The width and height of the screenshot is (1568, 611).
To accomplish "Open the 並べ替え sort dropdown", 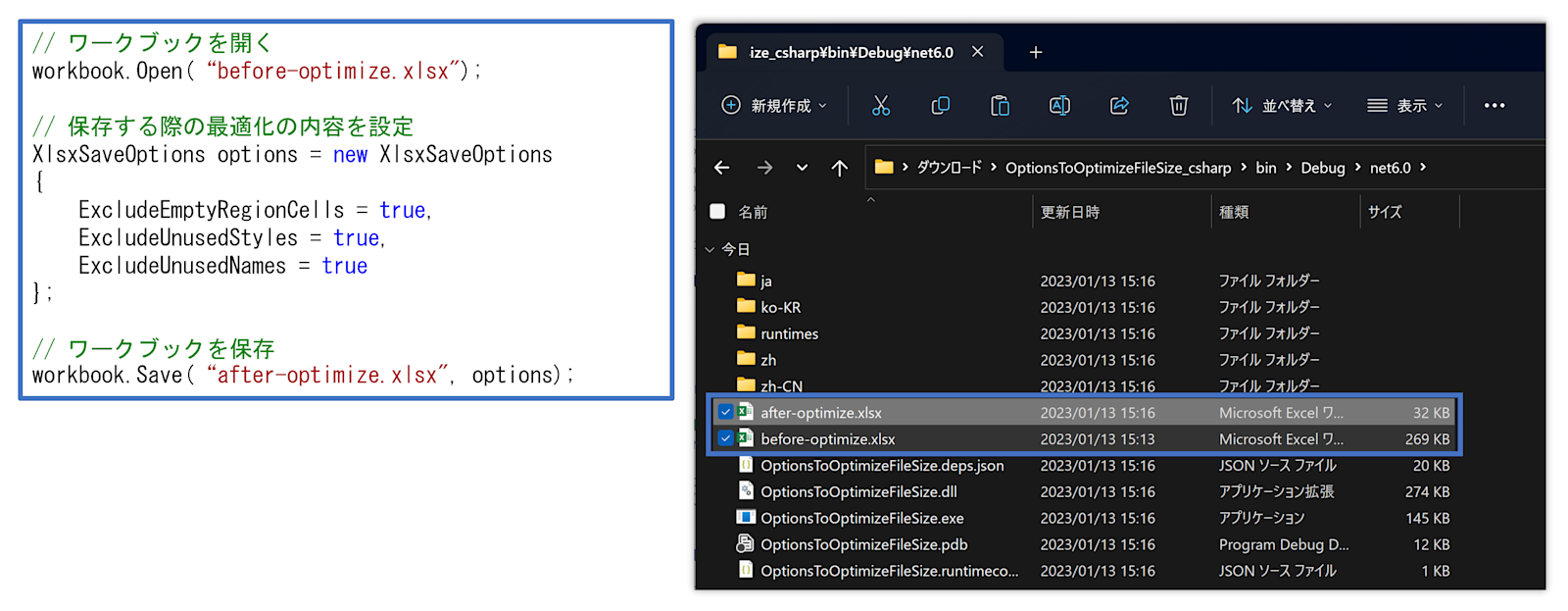I will 1282,106.
